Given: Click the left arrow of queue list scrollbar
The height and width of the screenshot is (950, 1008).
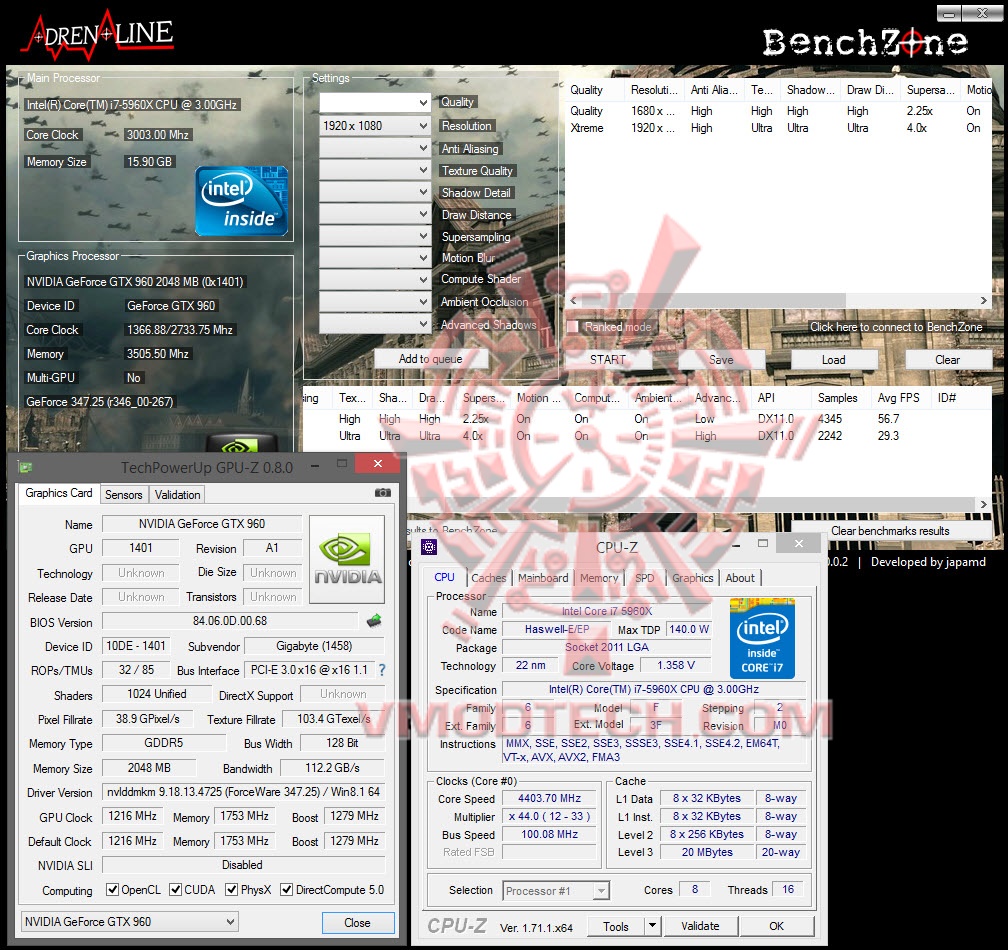Looking at the screenshot, I should pyautogui.click(x=573, y=300).
